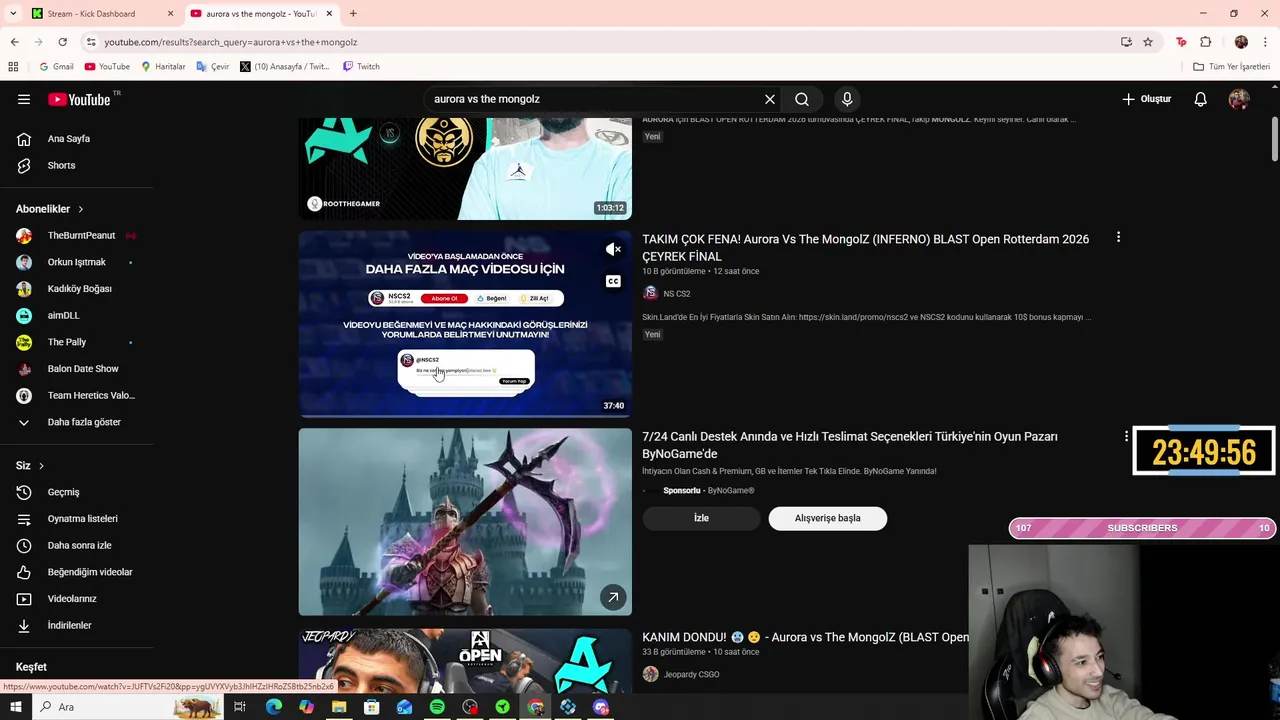Image resolution: width=1280 pixels, height=720 pixels.
Task: Open Chrome's three-dot menu
Action: 1265,42
